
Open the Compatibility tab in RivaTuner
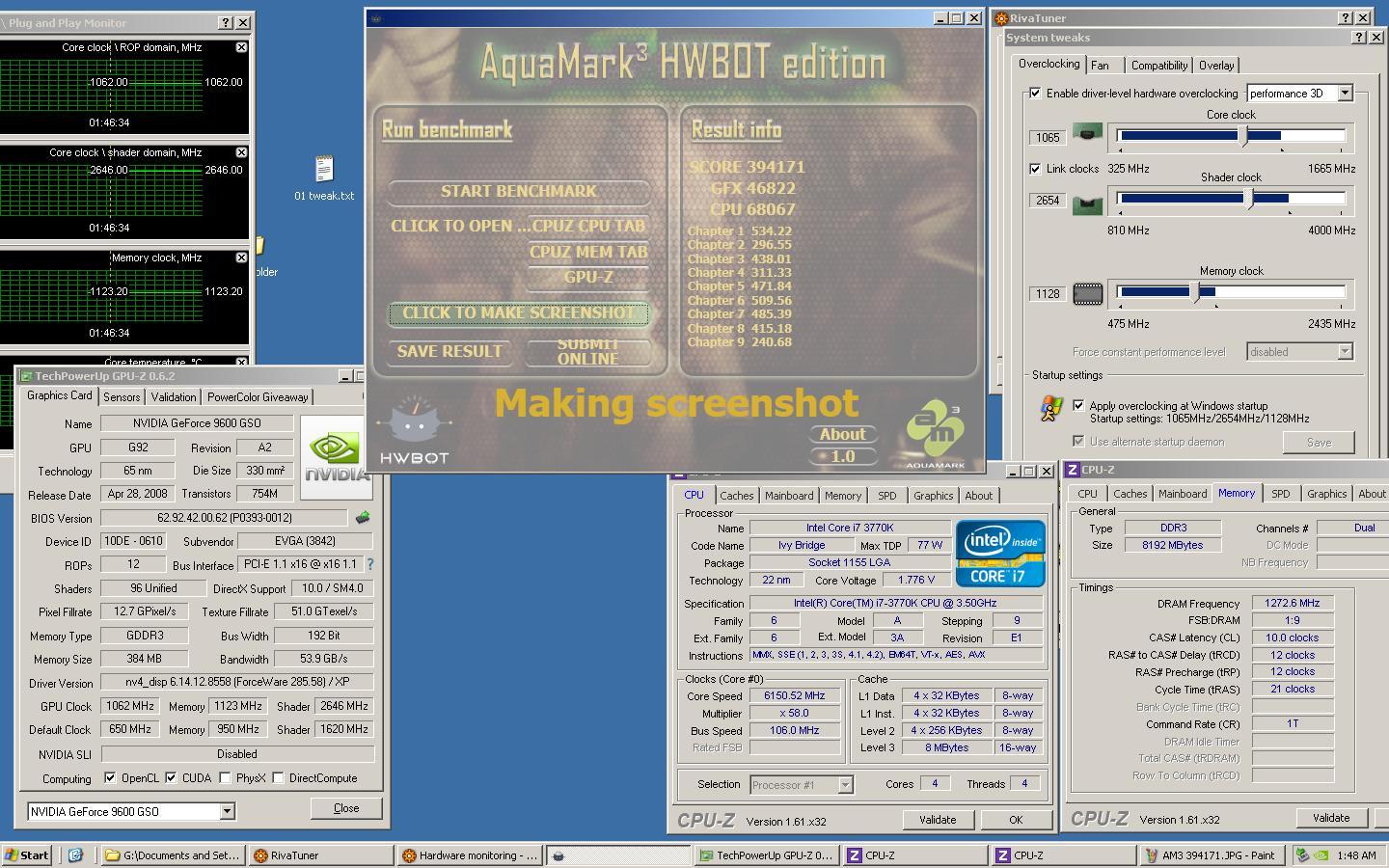click(1158, 66)
